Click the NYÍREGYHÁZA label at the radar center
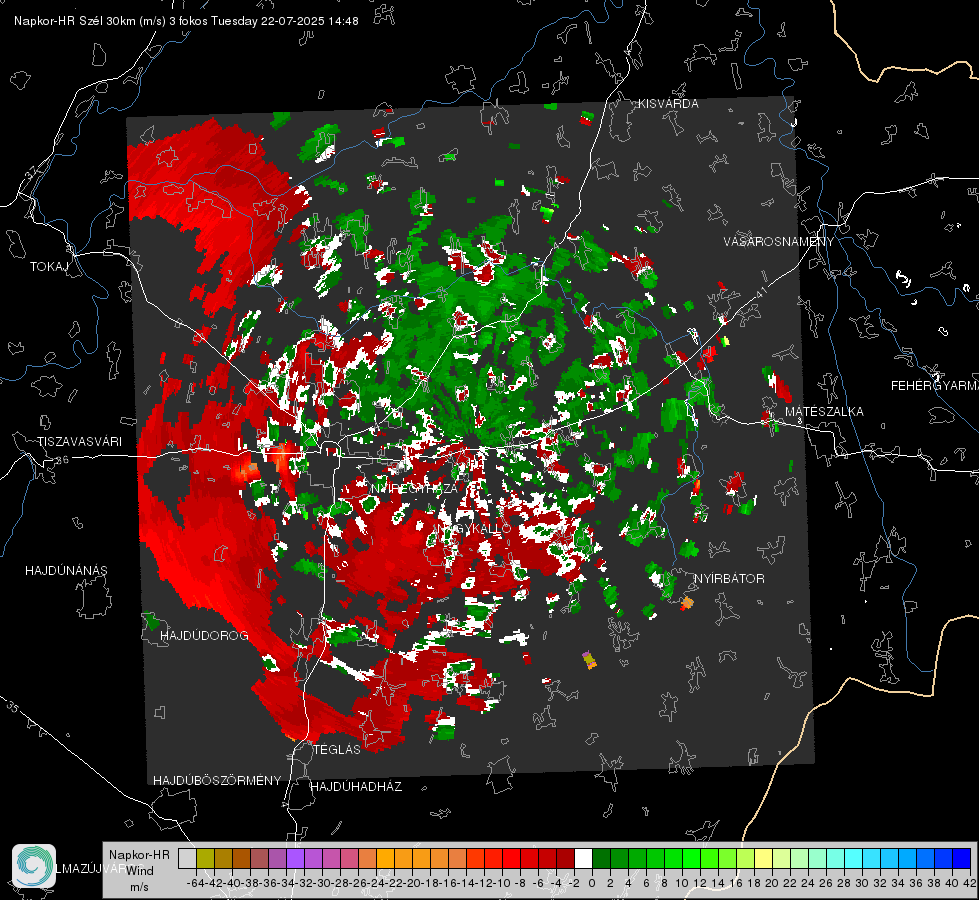 pyautogui.click(x=415, y=488)
